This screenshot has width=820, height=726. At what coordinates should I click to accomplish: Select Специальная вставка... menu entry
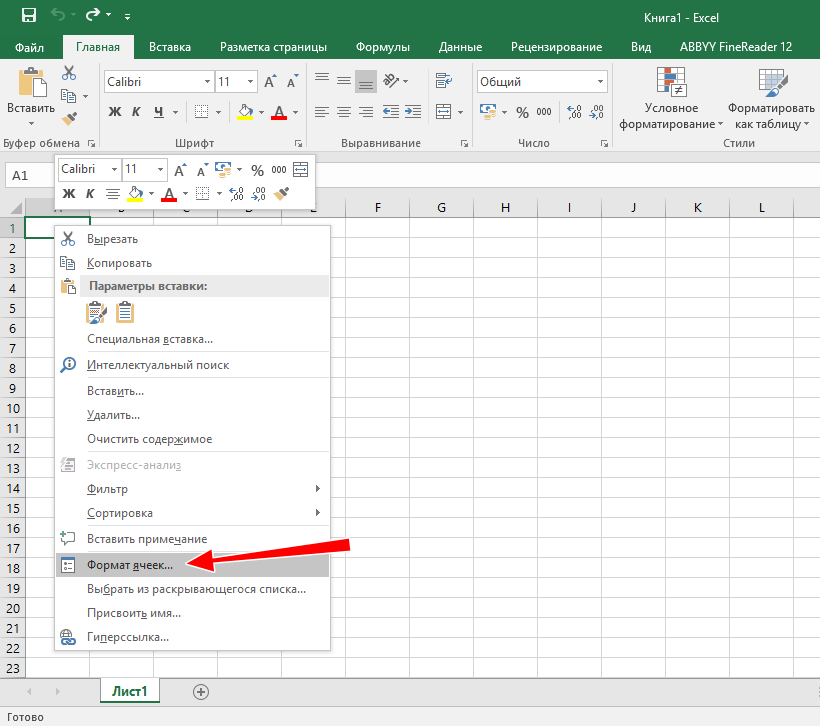[x=192, y=339]
